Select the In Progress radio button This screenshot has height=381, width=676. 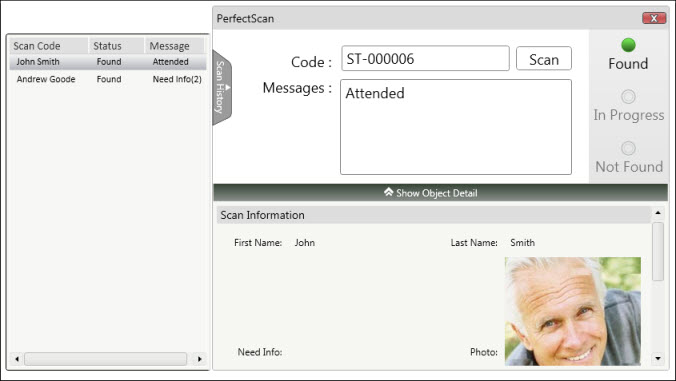628,97
